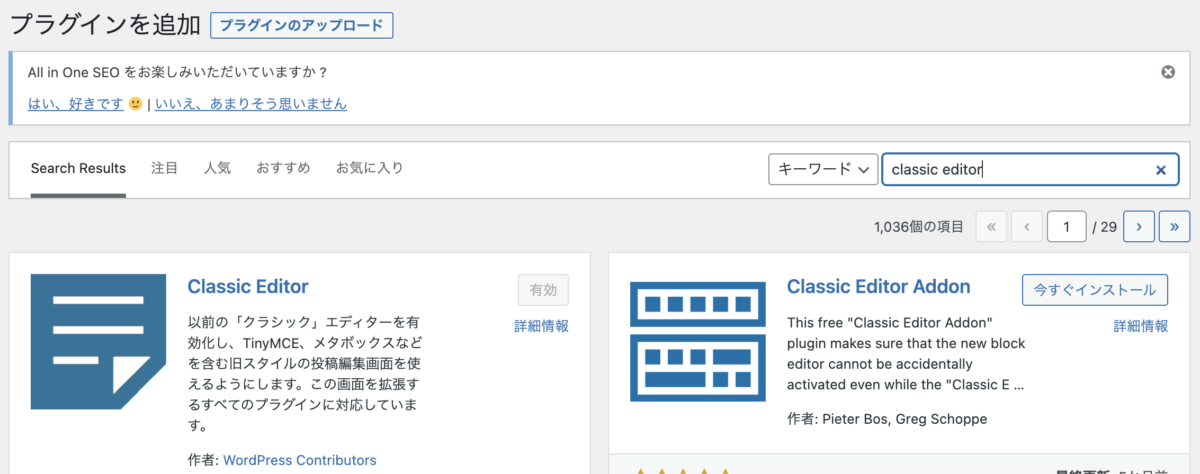Viewport: 1200px width, 474px height.
Task: Clear the classic editor search text
Action: pos(1161,170)
